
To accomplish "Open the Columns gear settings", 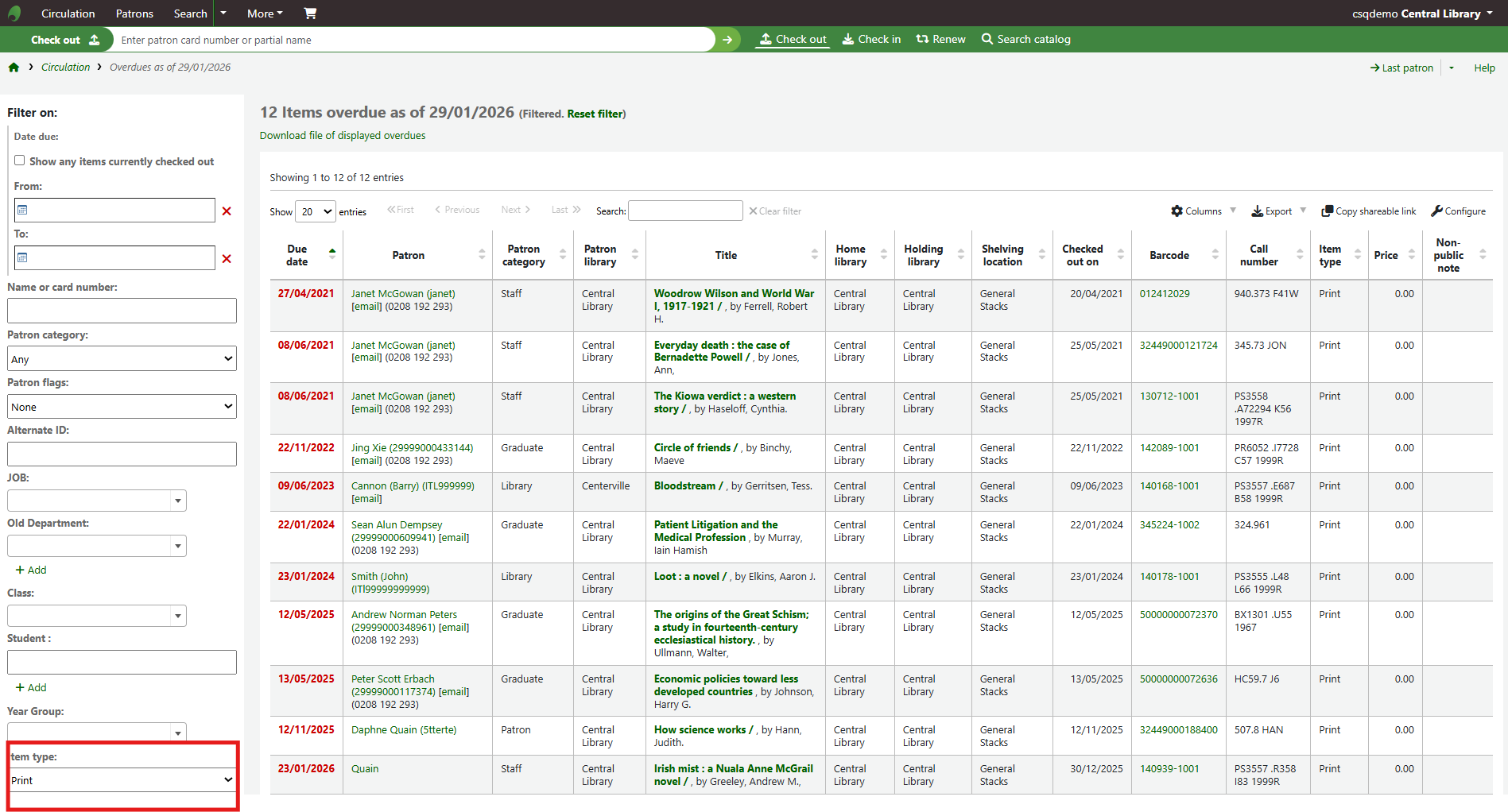I will click(x=1196, y=211).
